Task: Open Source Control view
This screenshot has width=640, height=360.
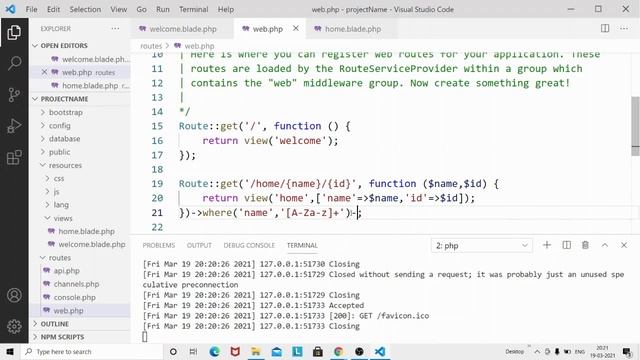Action: coord(14,95)
